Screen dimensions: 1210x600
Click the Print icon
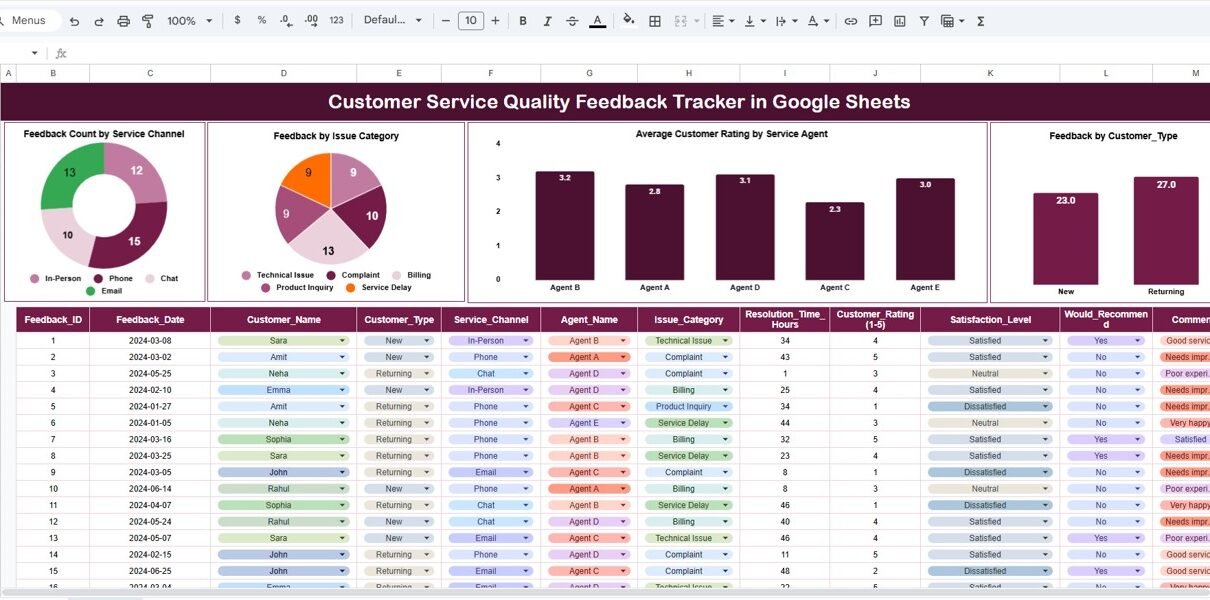pyautogui.click(x=123, y=21)
